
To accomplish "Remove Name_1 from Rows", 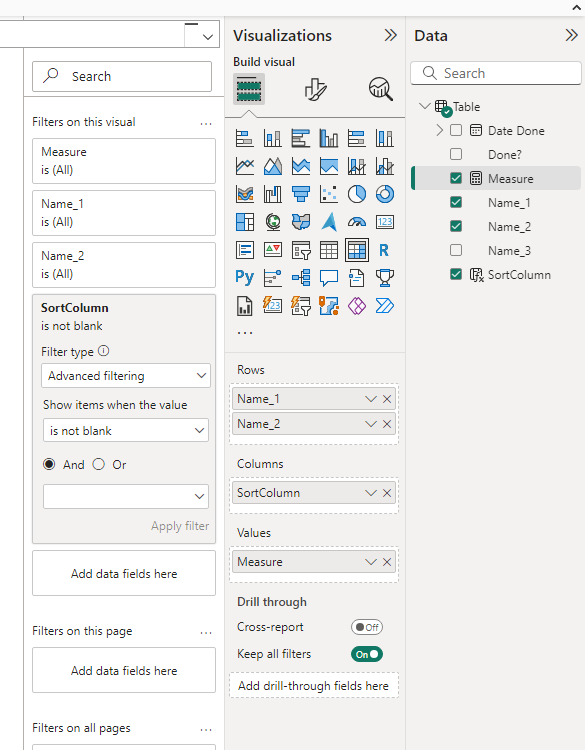I will tap(387, 399).
